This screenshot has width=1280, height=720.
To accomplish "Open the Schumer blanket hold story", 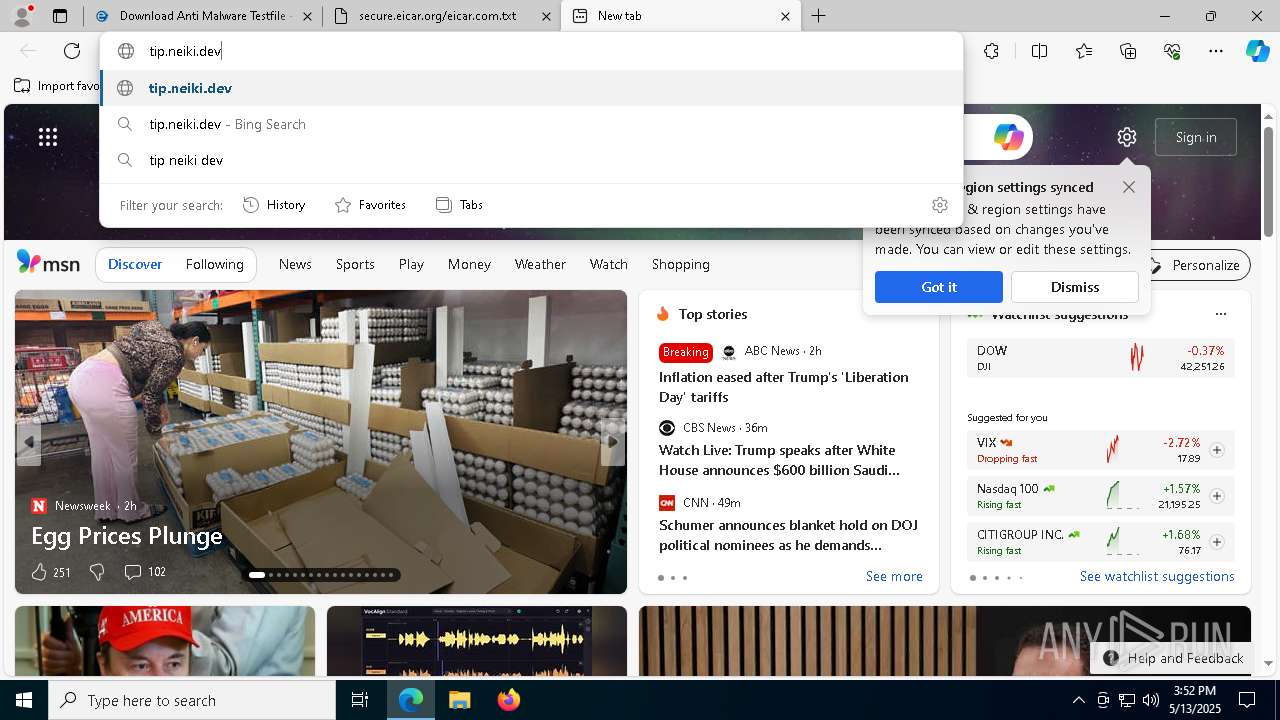I will point(788,535).
